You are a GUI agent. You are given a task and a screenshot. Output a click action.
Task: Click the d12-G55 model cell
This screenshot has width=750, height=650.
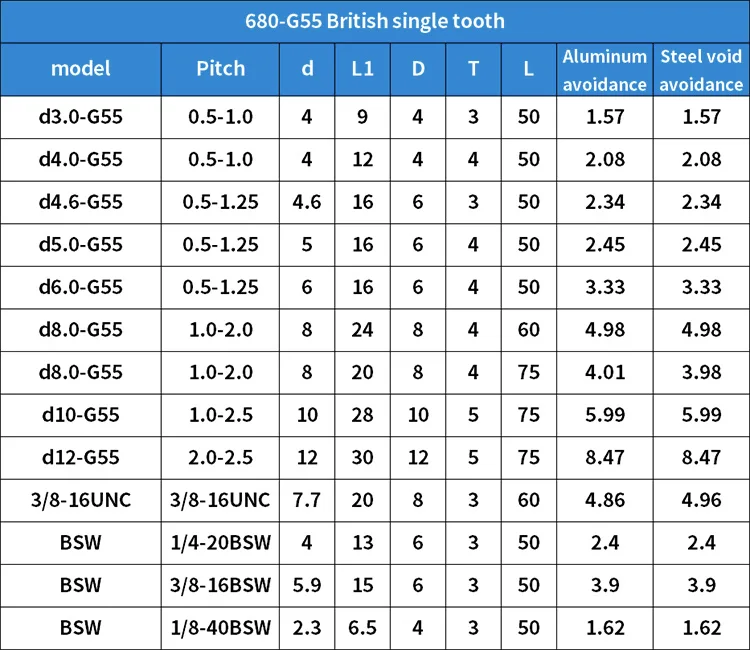pos(80,458)
